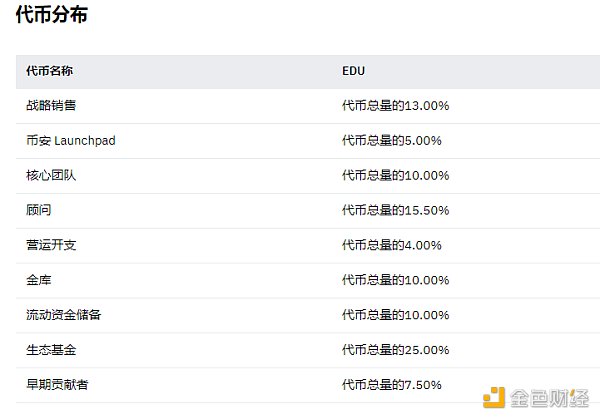600x419 pixels.
Task: Click the 代币分布 heading
Action: [51, 17]
